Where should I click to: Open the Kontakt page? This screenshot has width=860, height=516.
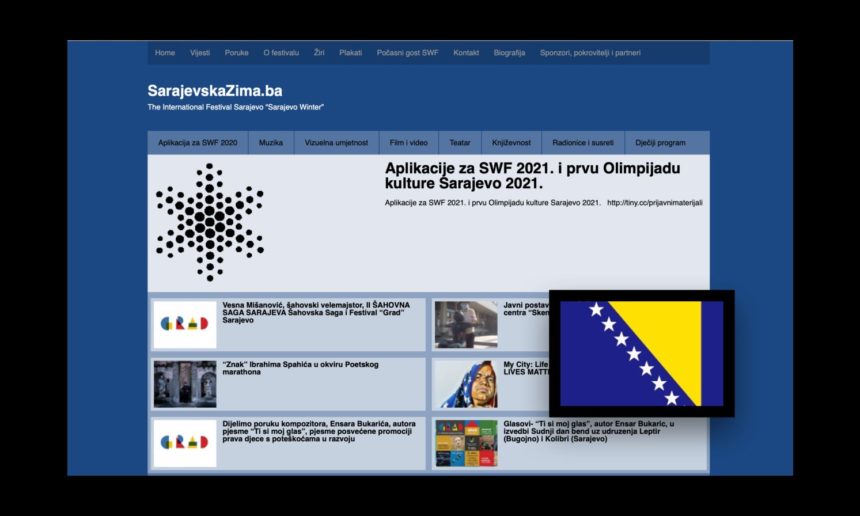coord(466,53)
